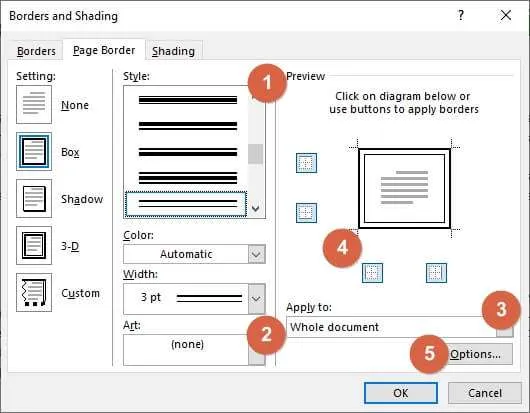The height and width of the screenshot is (413, 530).
Task: Select the None border setting icon
Action: coord(34,104)
